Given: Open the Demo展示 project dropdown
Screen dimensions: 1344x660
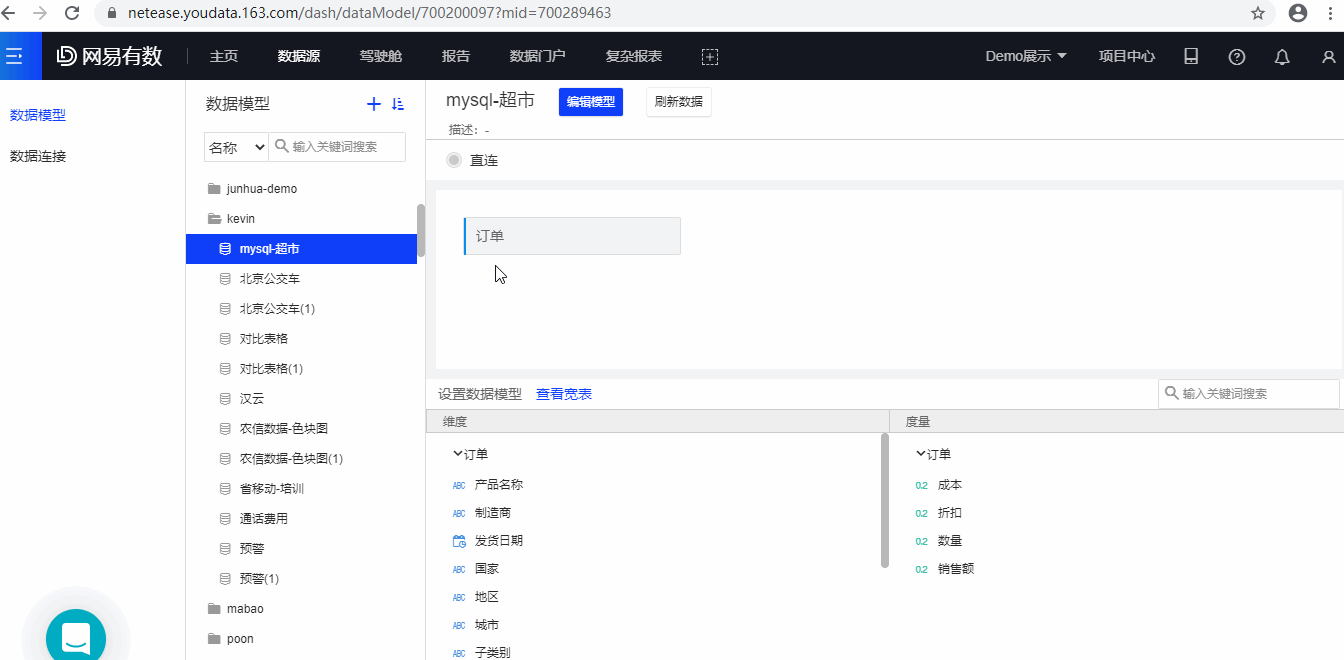Looking at the screenshot, I should pyautogui.click(x=1026, y=57).
